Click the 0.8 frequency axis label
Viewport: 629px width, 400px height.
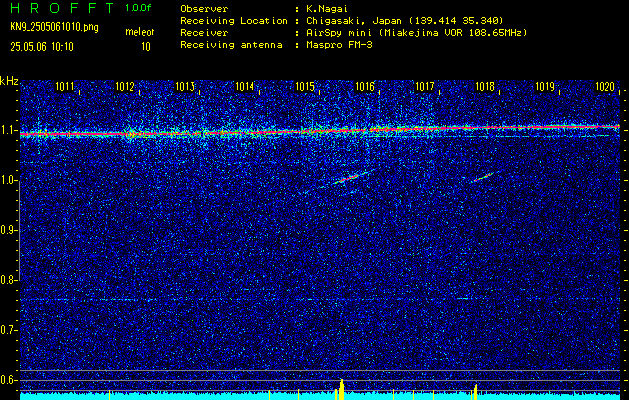coord(8,280)
